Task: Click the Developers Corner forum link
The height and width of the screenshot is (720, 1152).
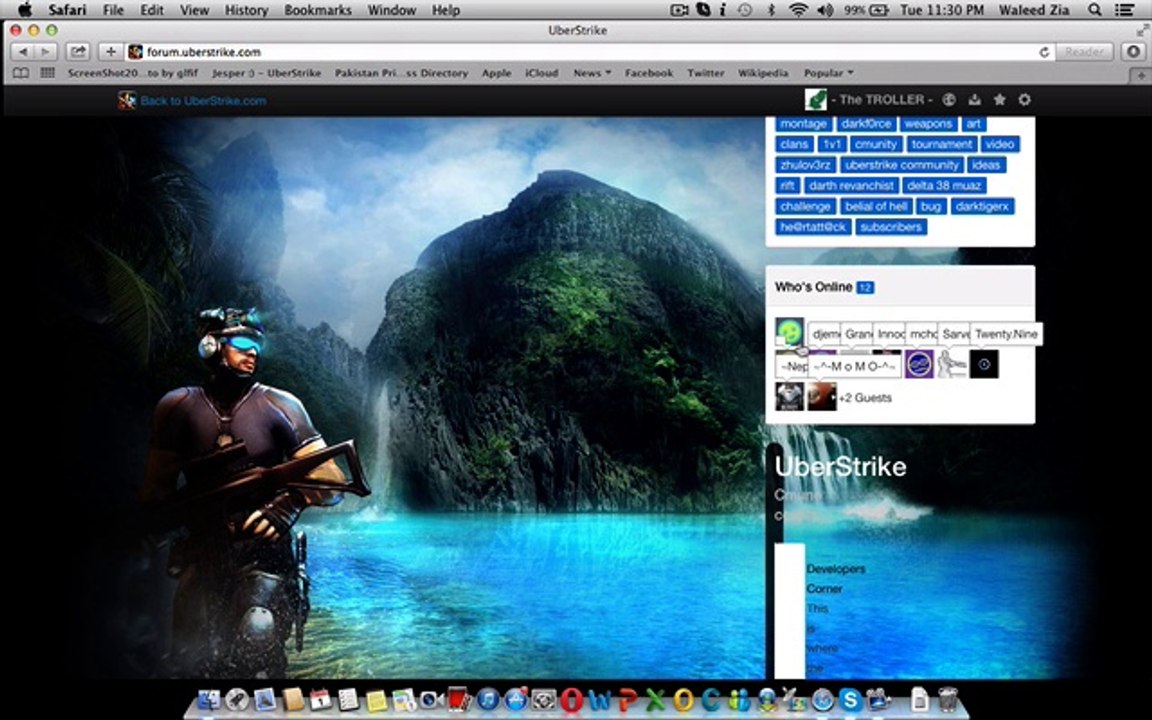Action: 835,579
